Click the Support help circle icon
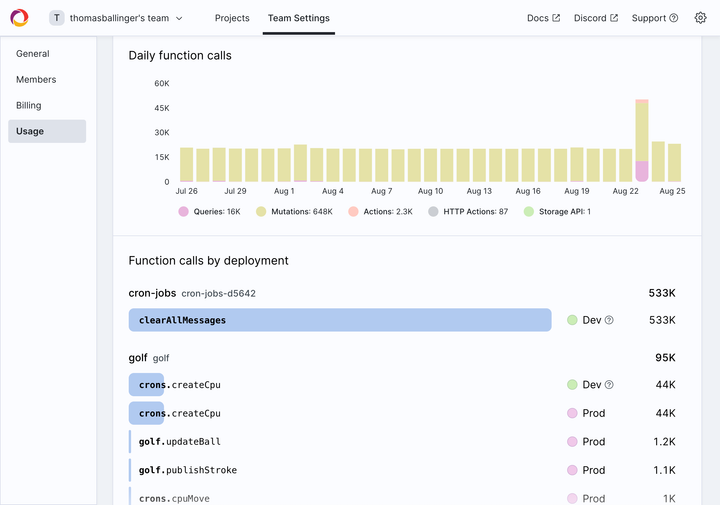720x505 pixels. point(674,18)
